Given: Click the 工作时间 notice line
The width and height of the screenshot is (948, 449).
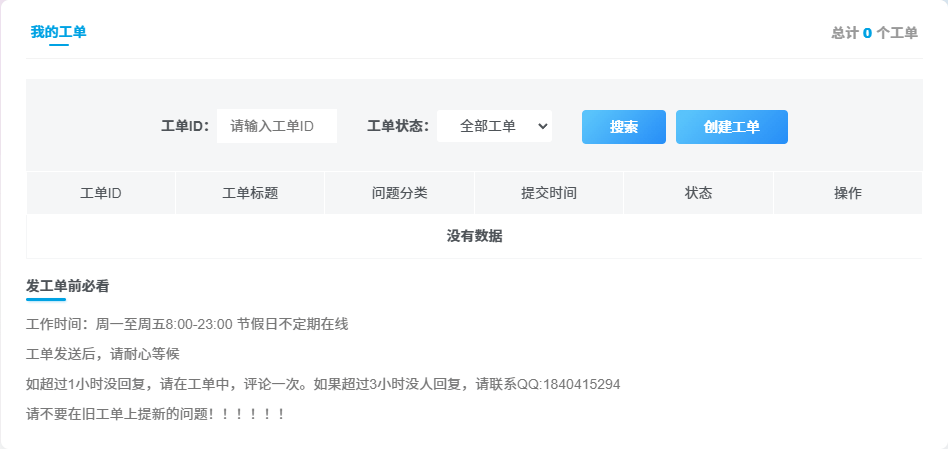Looking at the screenshot, I should tap(187, 324).
